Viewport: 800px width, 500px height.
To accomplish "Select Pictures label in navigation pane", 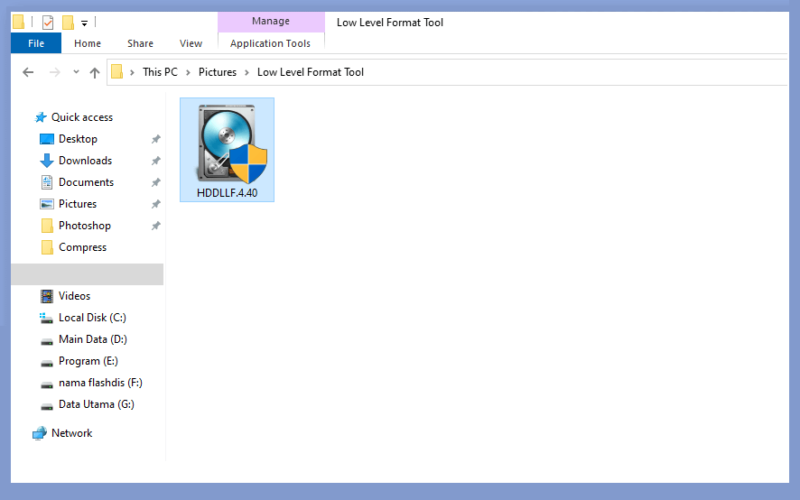I will point(78,204).
